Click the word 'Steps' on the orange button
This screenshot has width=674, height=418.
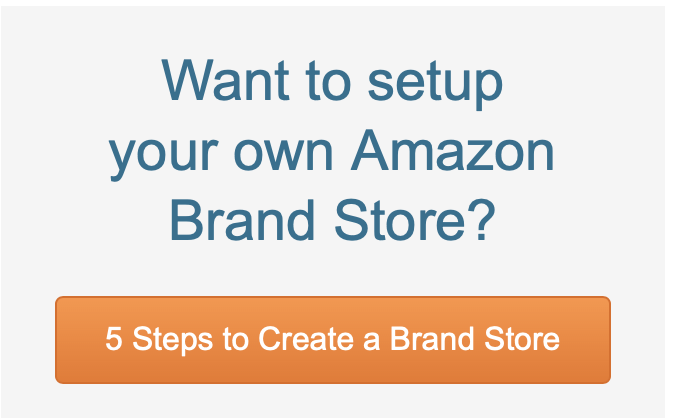[x=172, y=340]
